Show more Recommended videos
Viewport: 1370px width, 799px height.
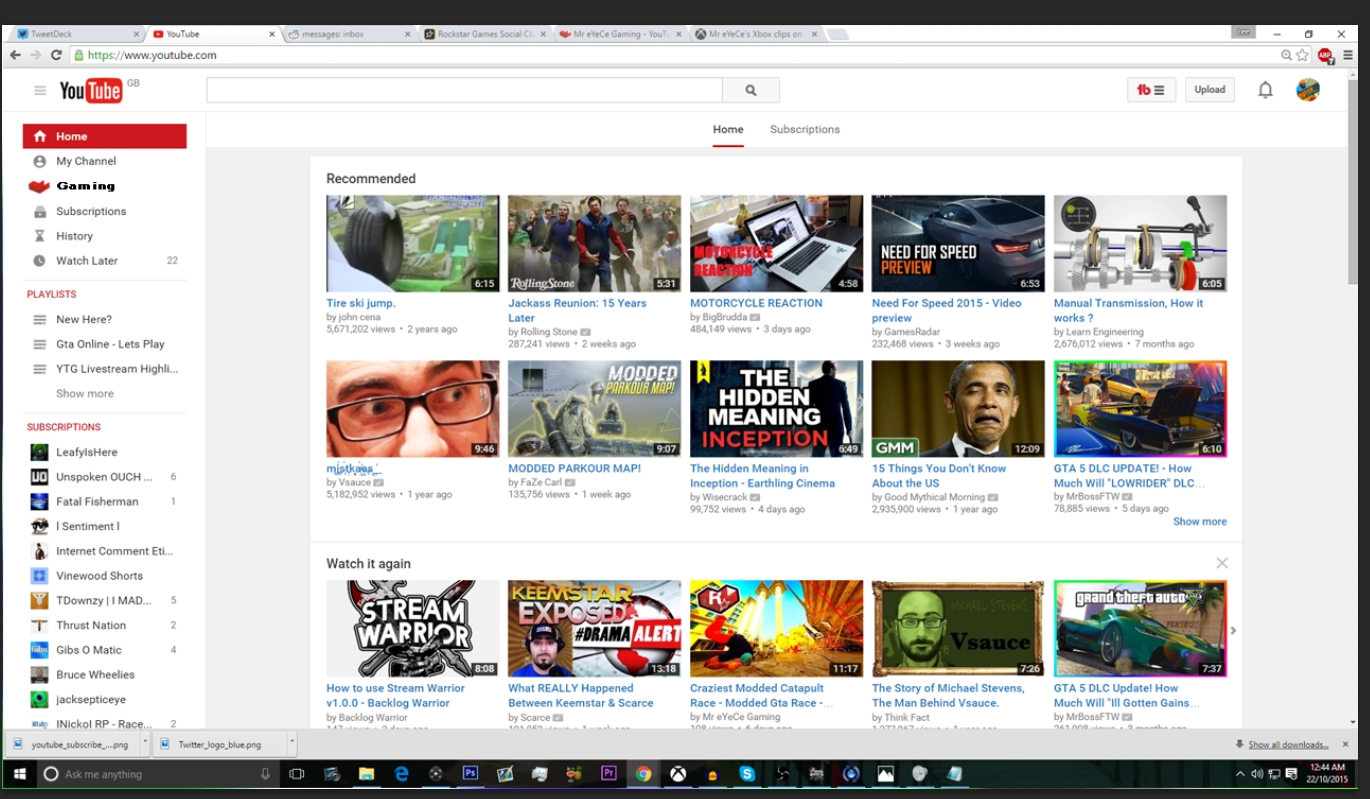[1200, 521]
